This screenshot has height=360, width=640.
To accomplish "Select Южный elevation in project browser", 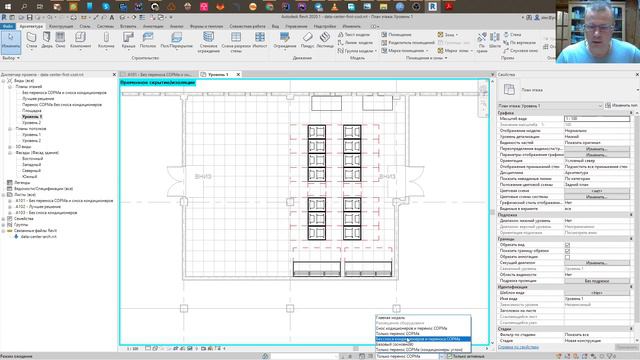I will (30, 177).
